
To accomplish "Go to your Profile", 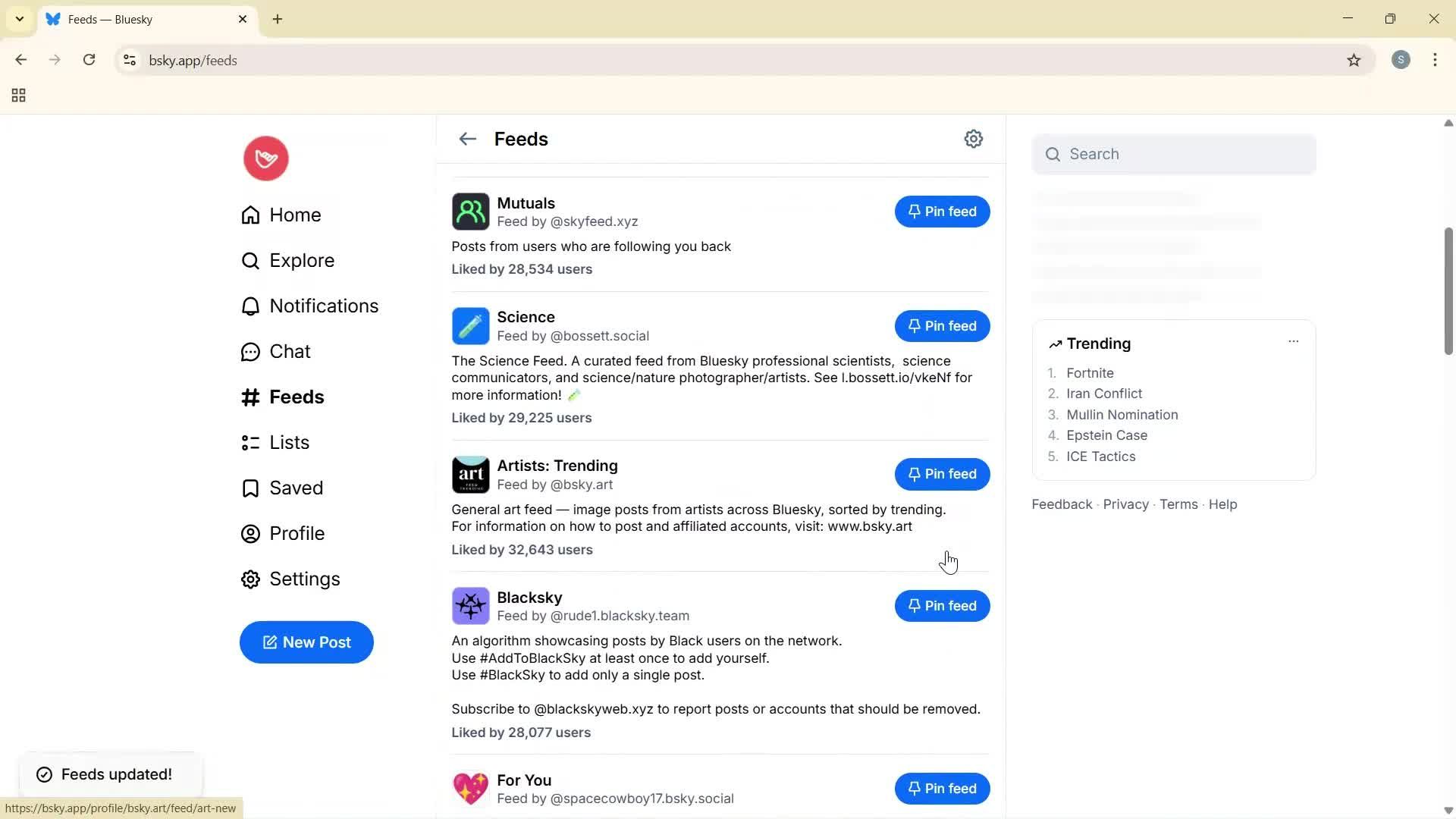I will pyautogui.click(x=297, y=533).
